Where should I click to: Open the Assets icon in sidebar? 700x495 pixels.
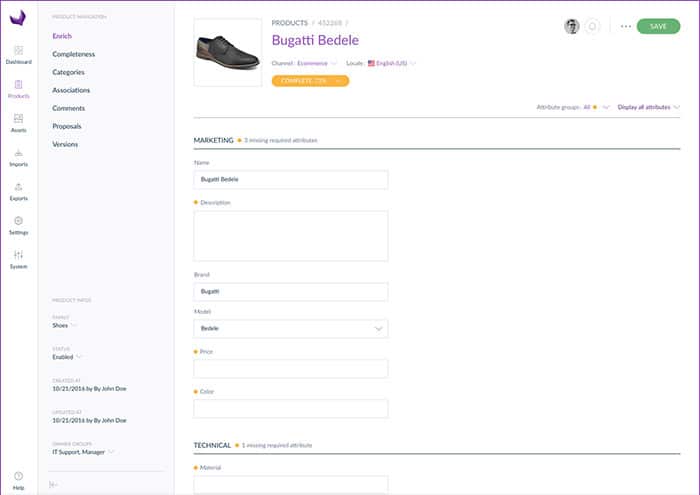(18, 122)
